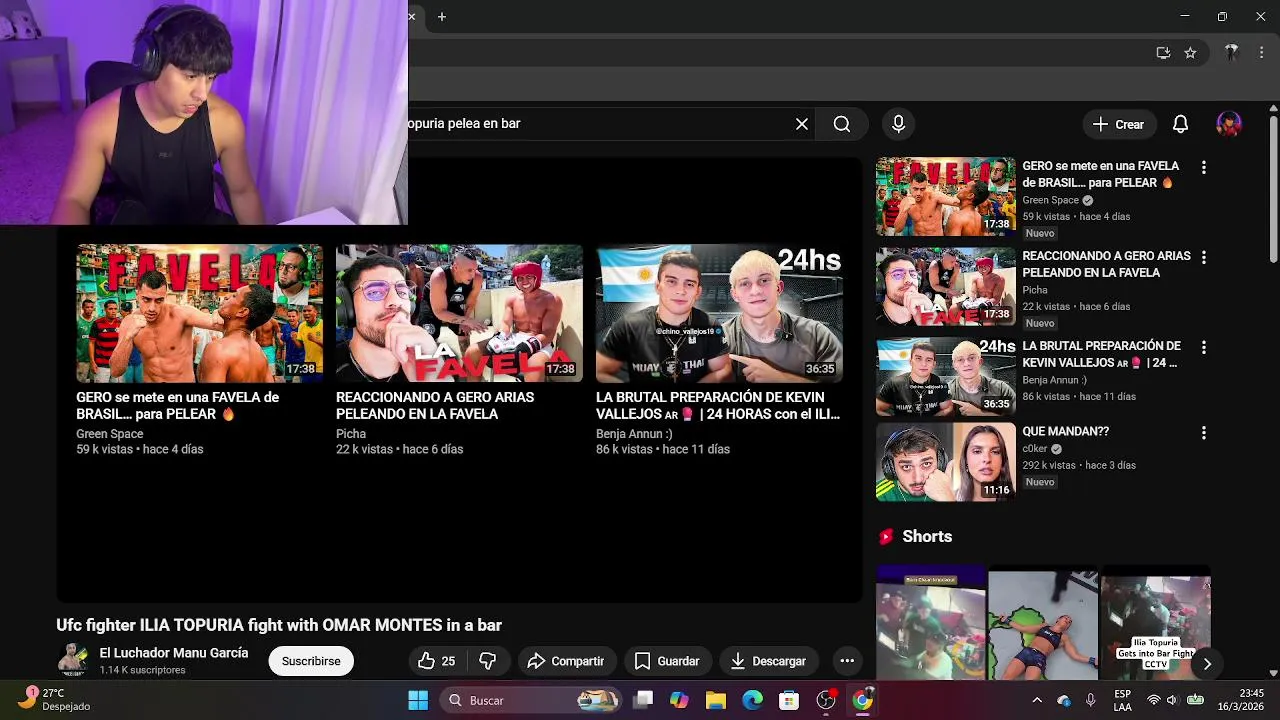Viewport: 1280px width, 720px height.
Task: Click the taskbar microphone tray icon
Action: (x=1090, y=700)
